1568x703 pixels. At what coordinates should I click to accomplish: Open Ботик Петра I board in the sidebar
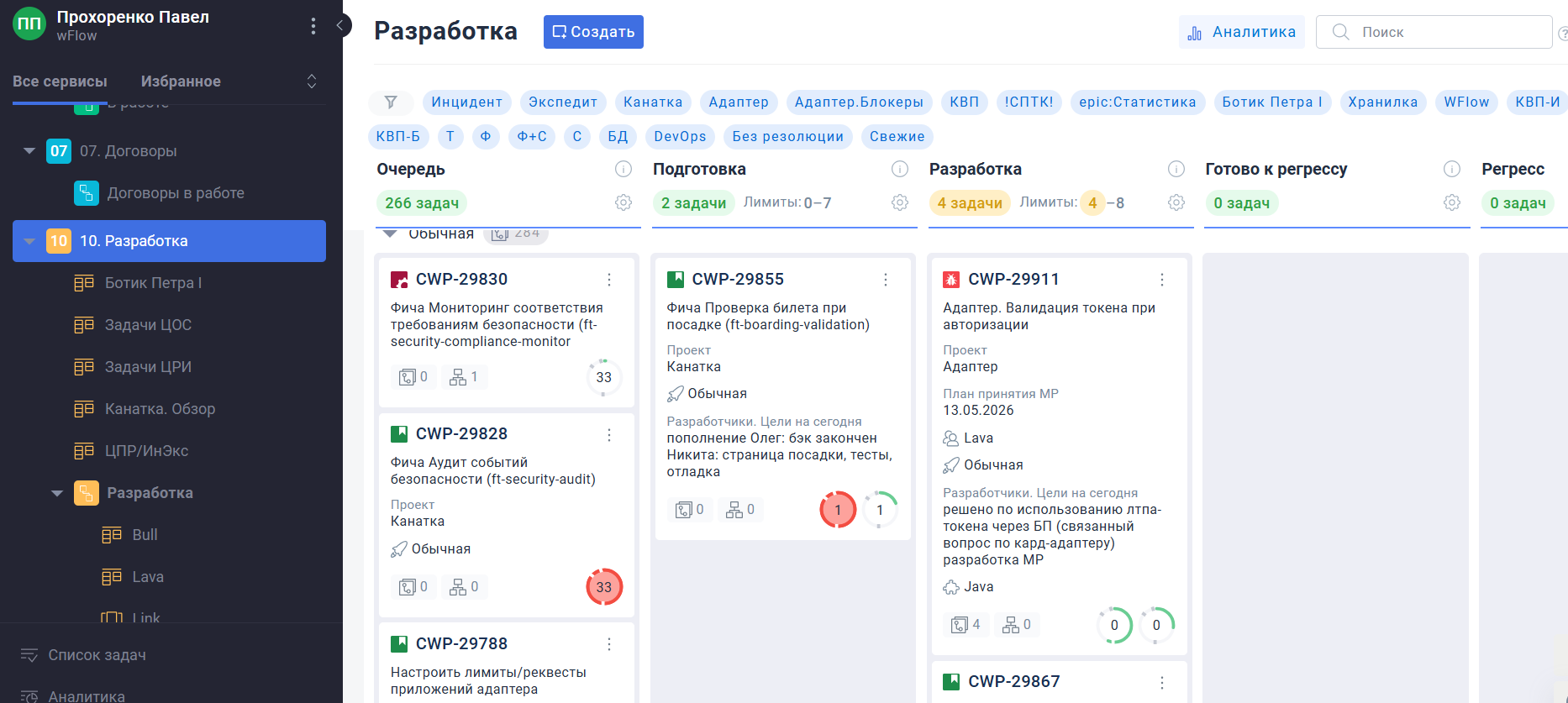153,283
